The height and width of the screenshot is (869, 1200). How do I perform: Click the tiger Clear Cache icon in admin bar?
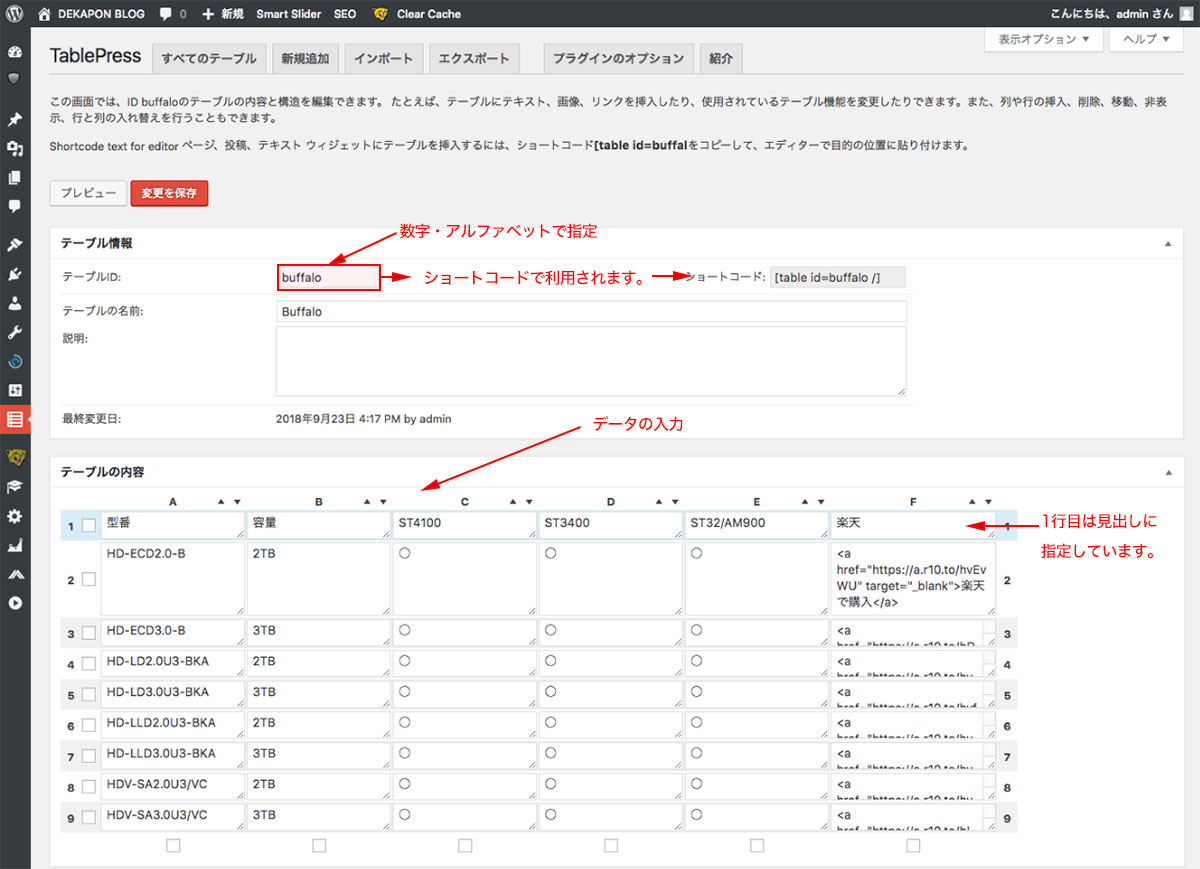tap(380, 14)
